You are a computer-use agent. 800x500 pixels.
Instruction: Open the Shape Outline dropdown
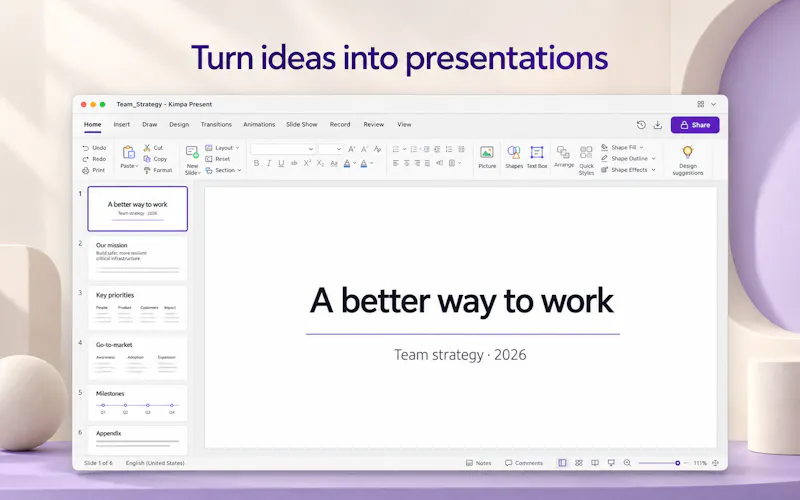tap(628, 159)
